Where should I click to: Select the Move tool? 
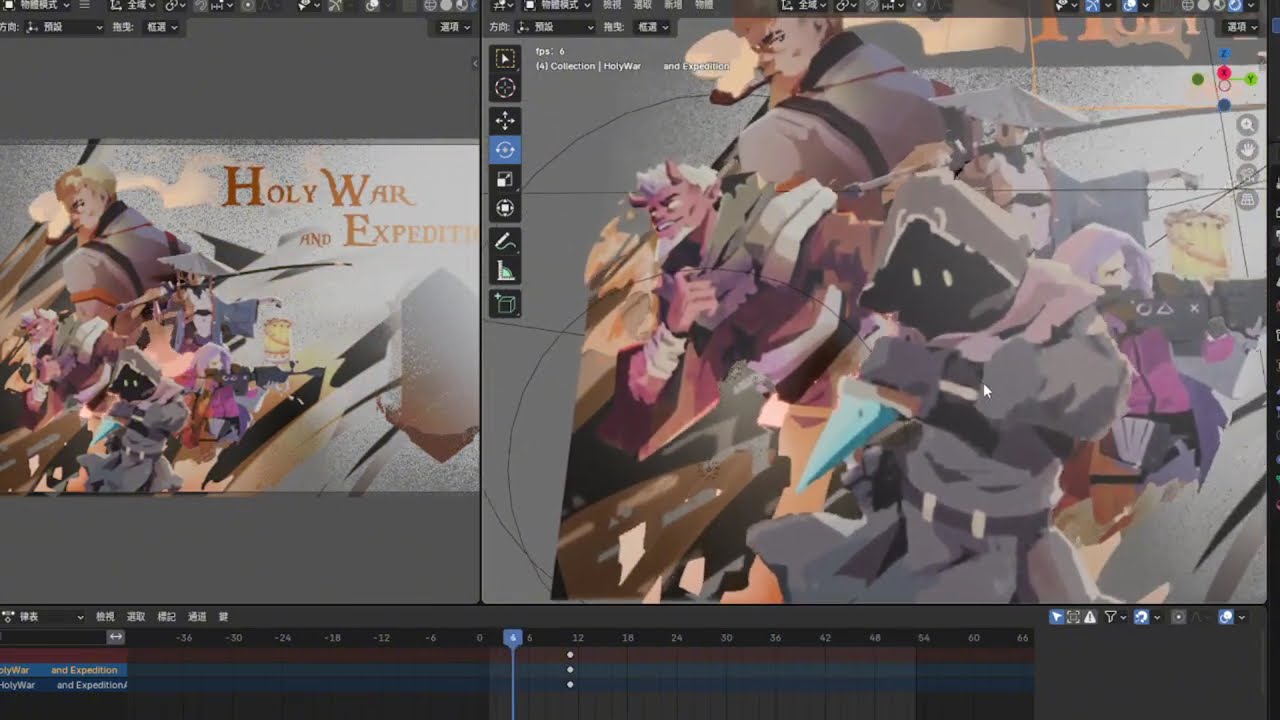pos(505,120)
